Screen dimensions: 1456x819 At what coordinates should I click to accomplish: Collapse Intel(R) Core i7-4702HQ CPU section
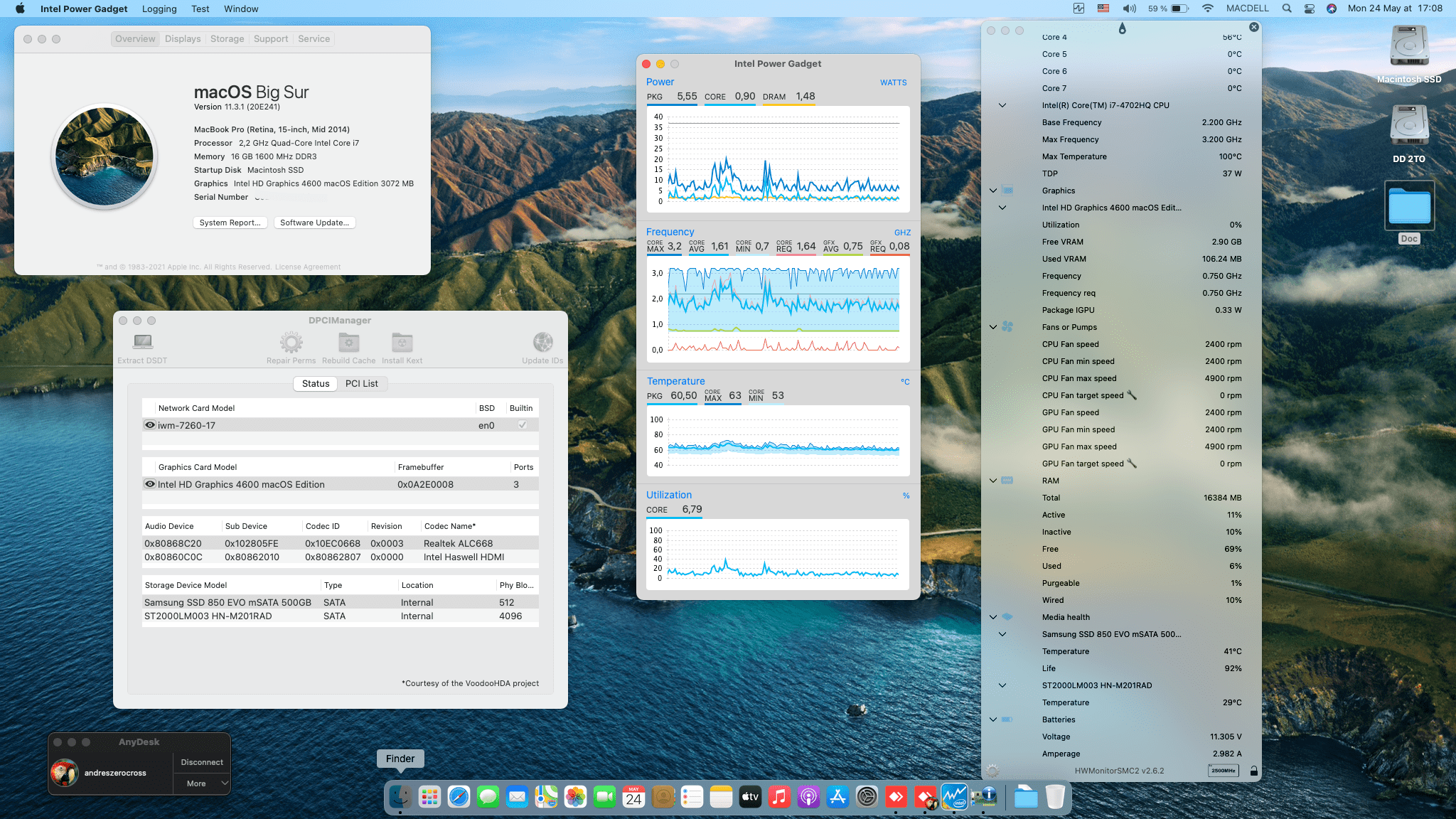click(x=1002, y=105)
